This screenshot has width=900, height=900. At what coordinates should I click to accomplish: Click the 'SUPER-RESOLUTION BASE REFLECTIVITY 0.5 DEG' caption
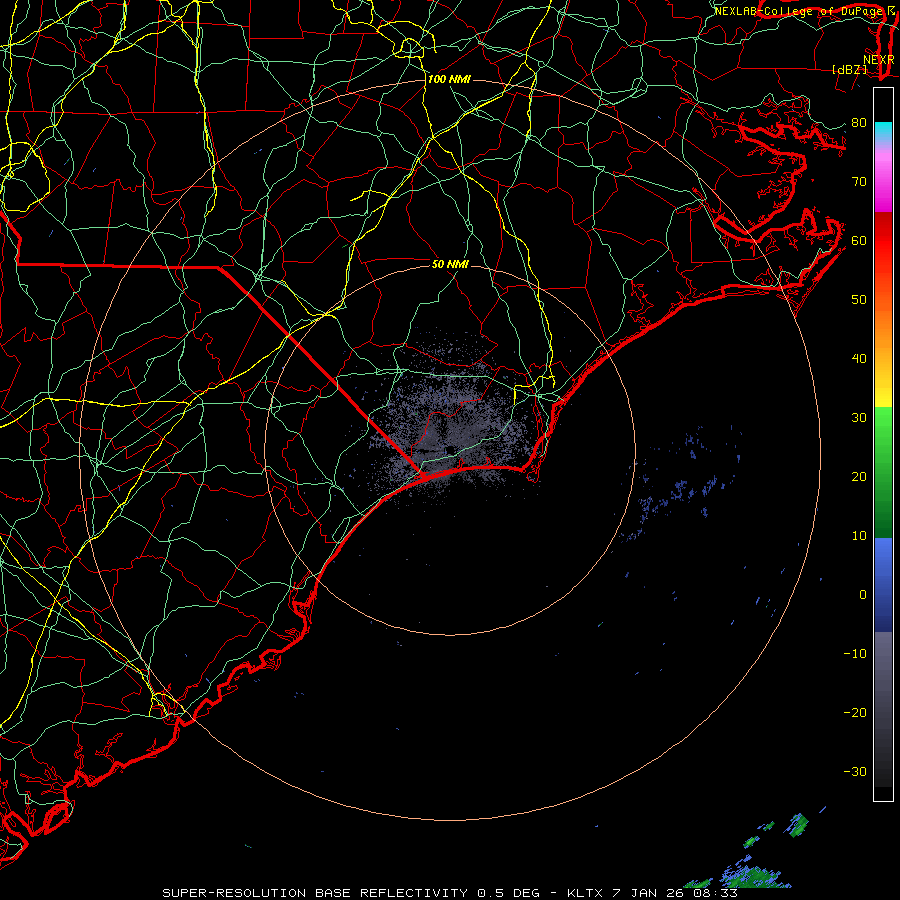click(351, 893)
